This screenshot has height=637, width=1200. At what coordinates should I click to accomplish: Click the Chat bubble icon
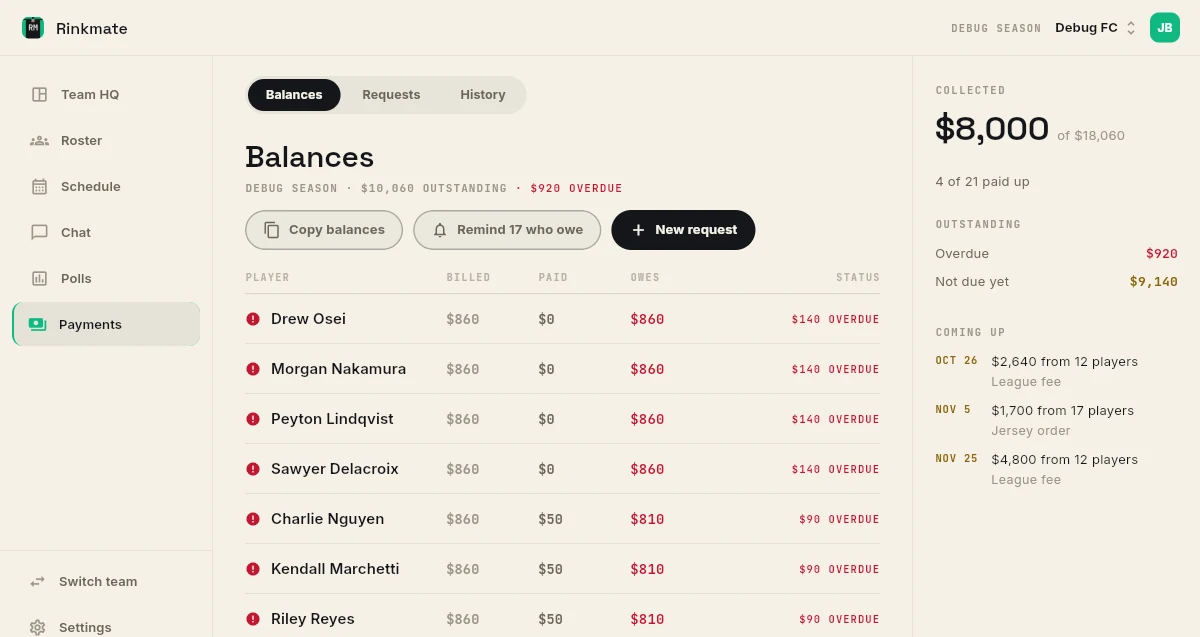[x=40, y=232]
